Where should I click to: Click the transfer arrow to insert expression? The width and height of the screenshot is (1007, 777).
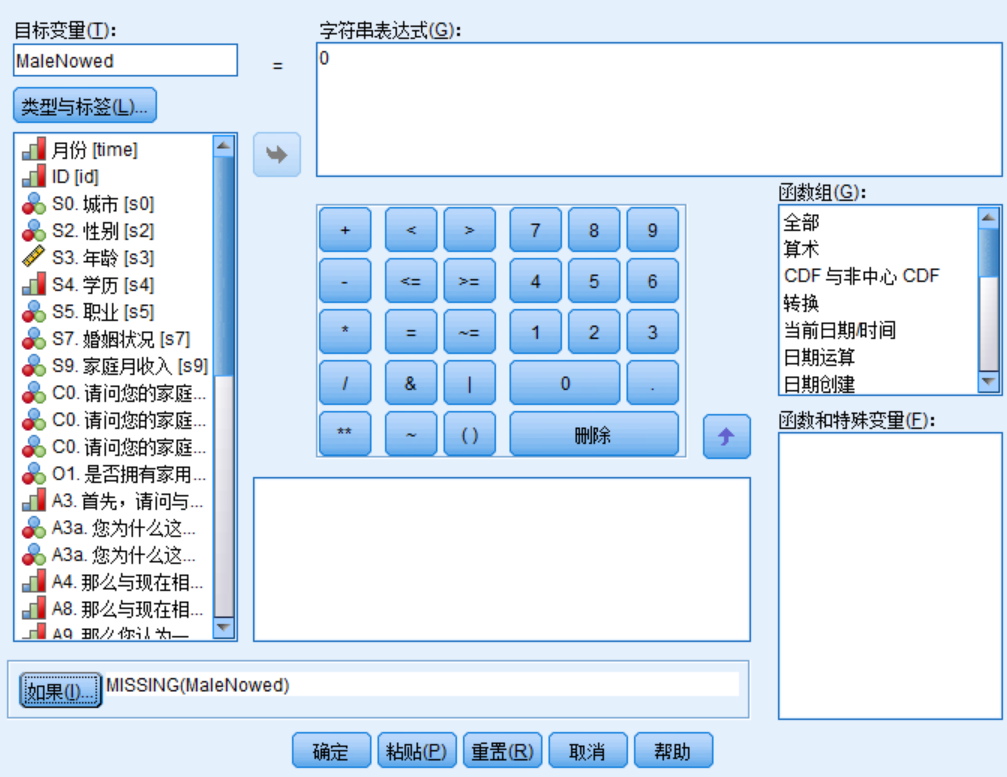click(276, 153)
